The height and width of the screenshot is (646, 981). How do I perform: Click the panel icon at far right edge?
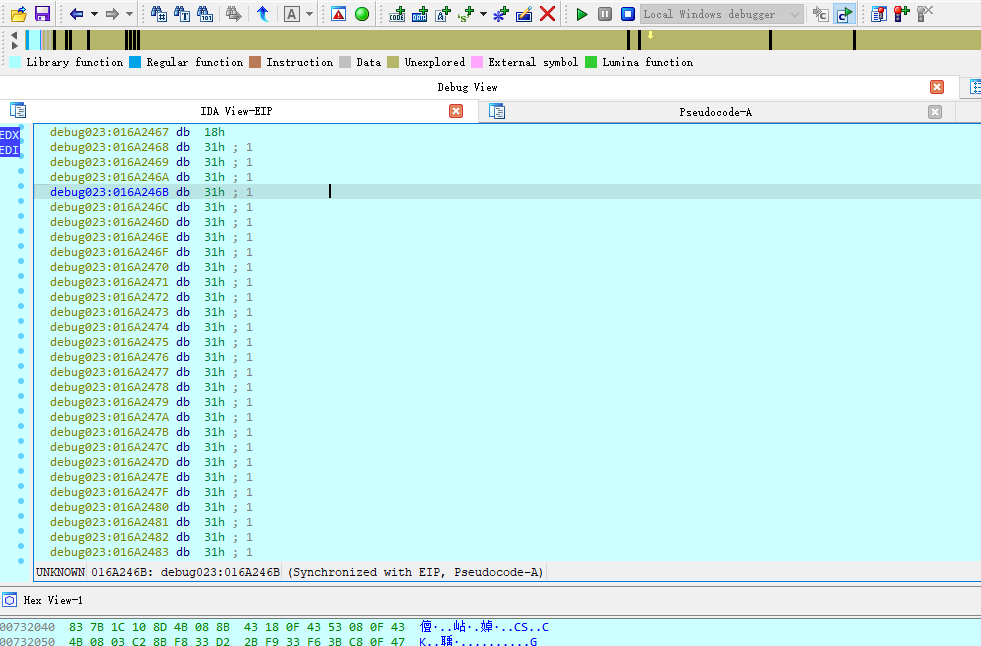click(974, 87)
